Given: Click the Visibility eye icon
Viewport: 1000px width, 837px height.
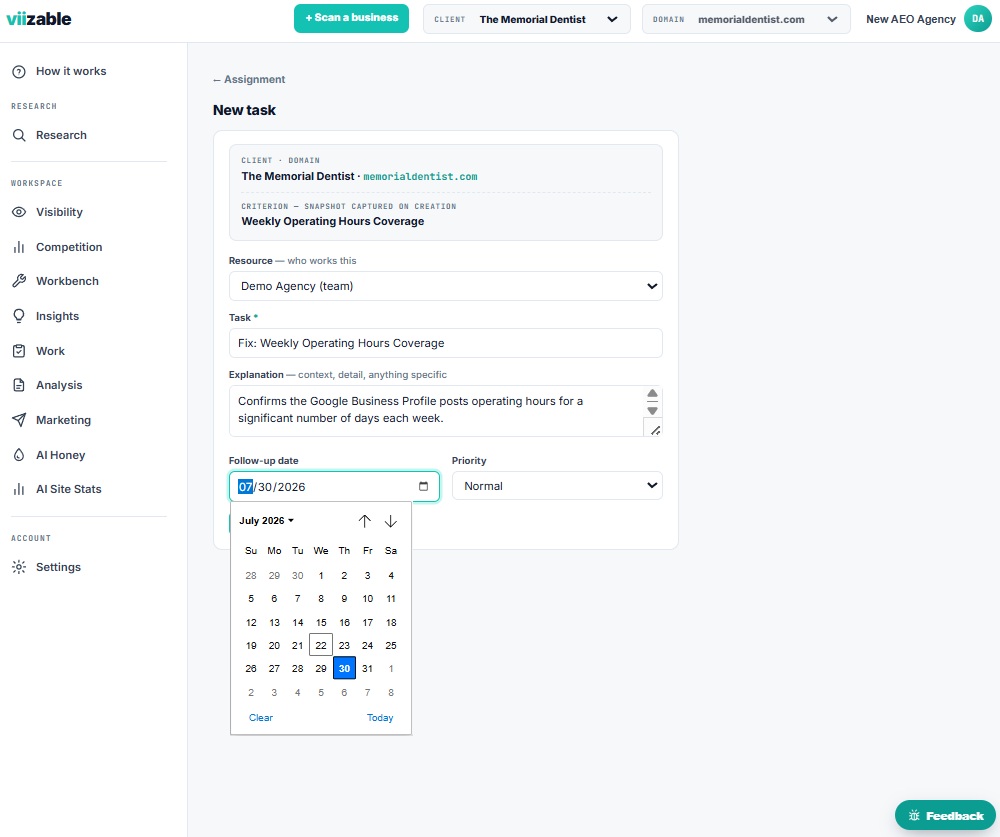Looking at the screenshot, I should pyautogui.click(x=19, y=212).
